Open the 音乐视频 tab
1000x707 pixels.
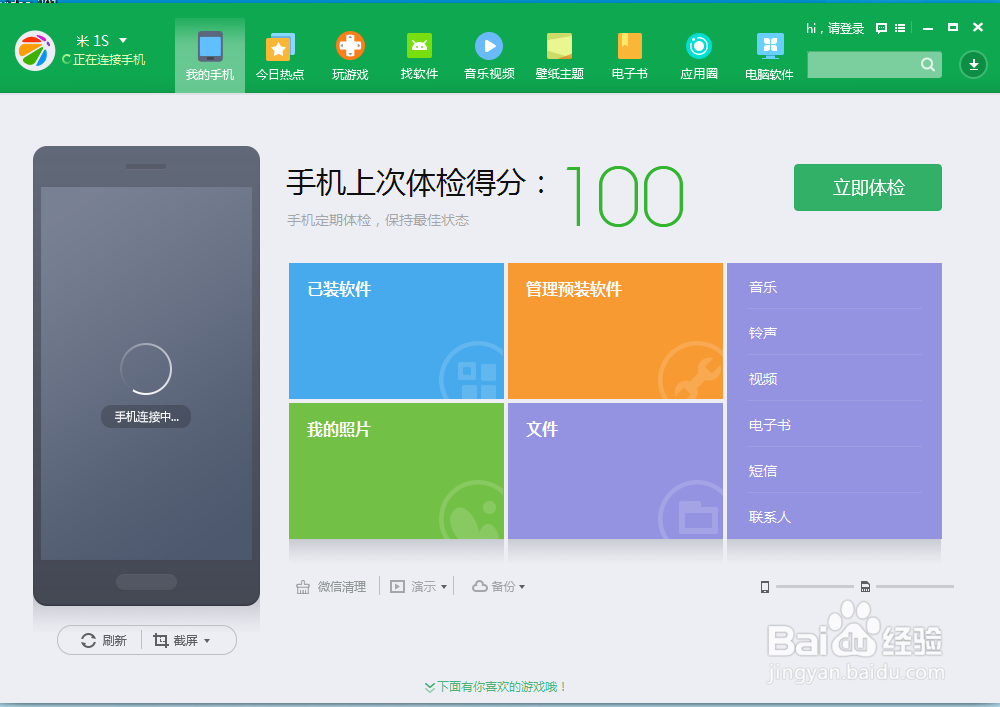489,55
